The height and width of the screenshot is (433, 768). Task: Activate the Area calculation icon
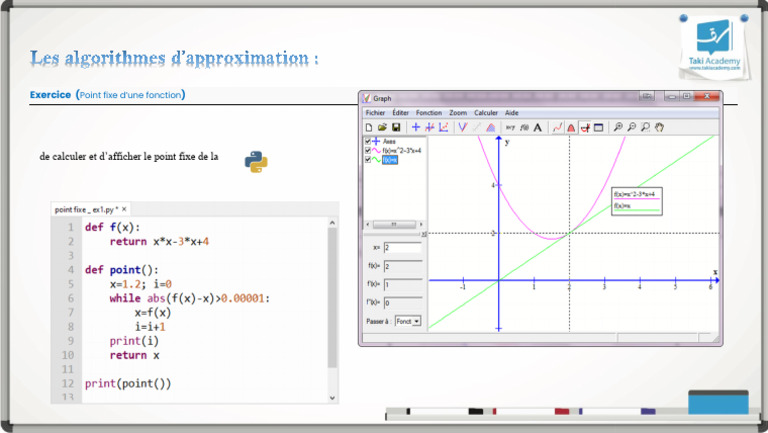coord(571,127)
